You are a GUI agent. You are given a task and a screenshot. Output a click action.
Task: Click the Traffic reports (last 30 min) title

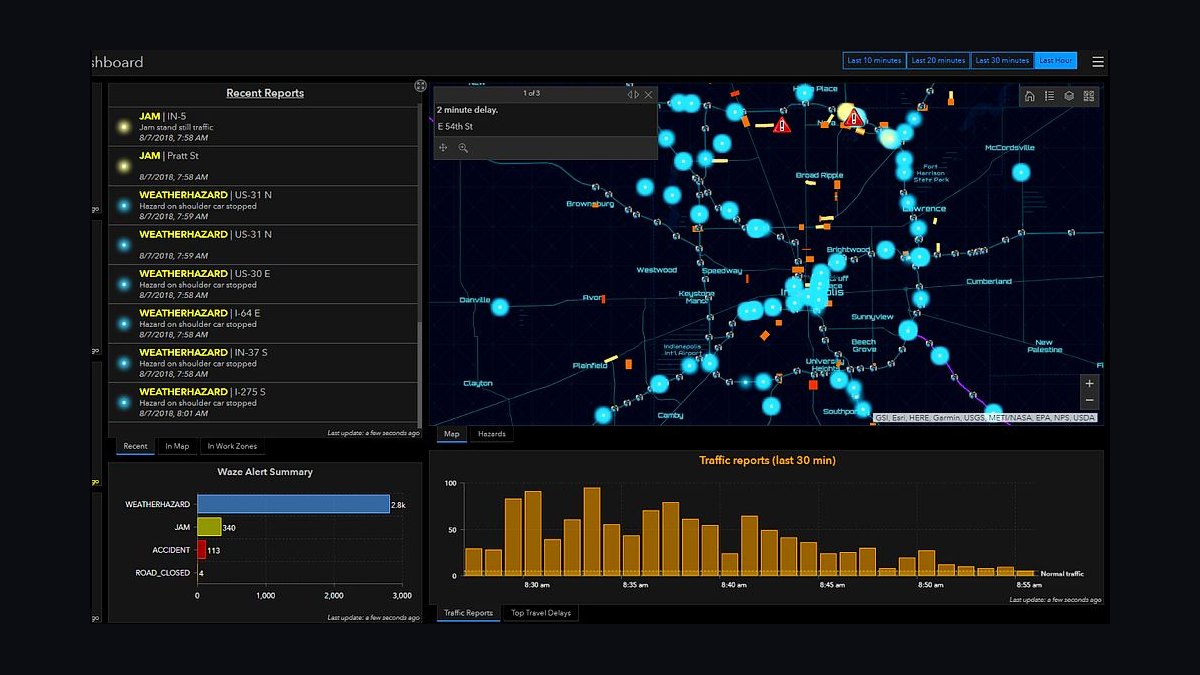[767, 461]
